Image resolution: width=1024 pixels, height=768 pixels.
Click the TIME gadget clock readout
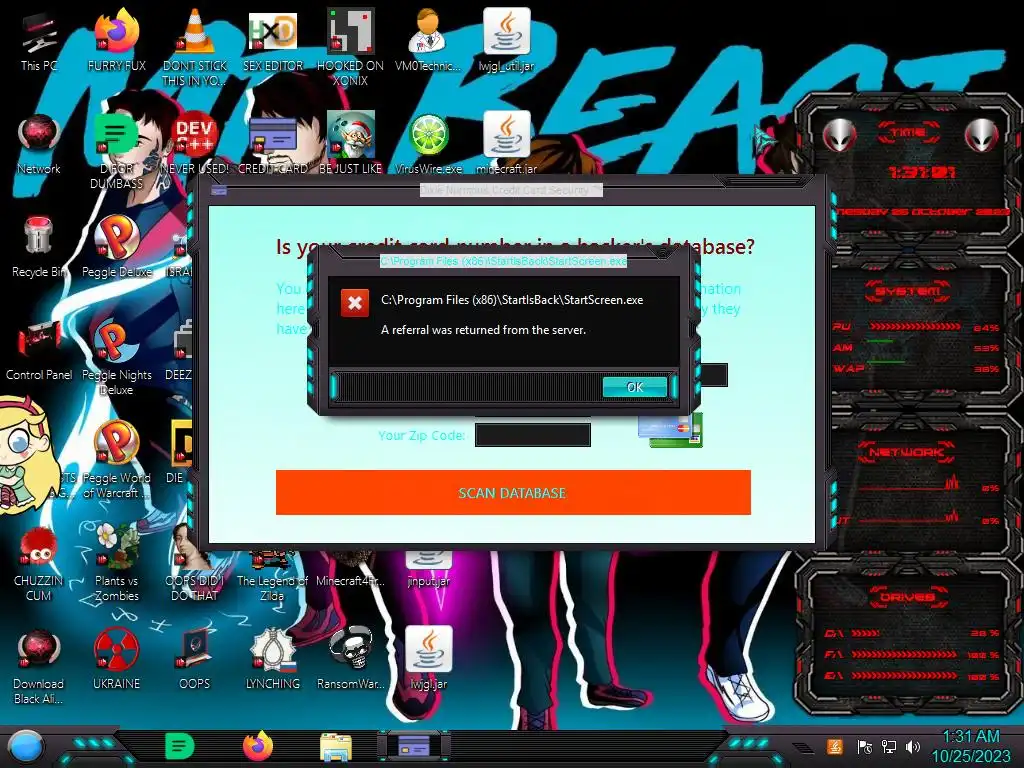pos(921,172)
